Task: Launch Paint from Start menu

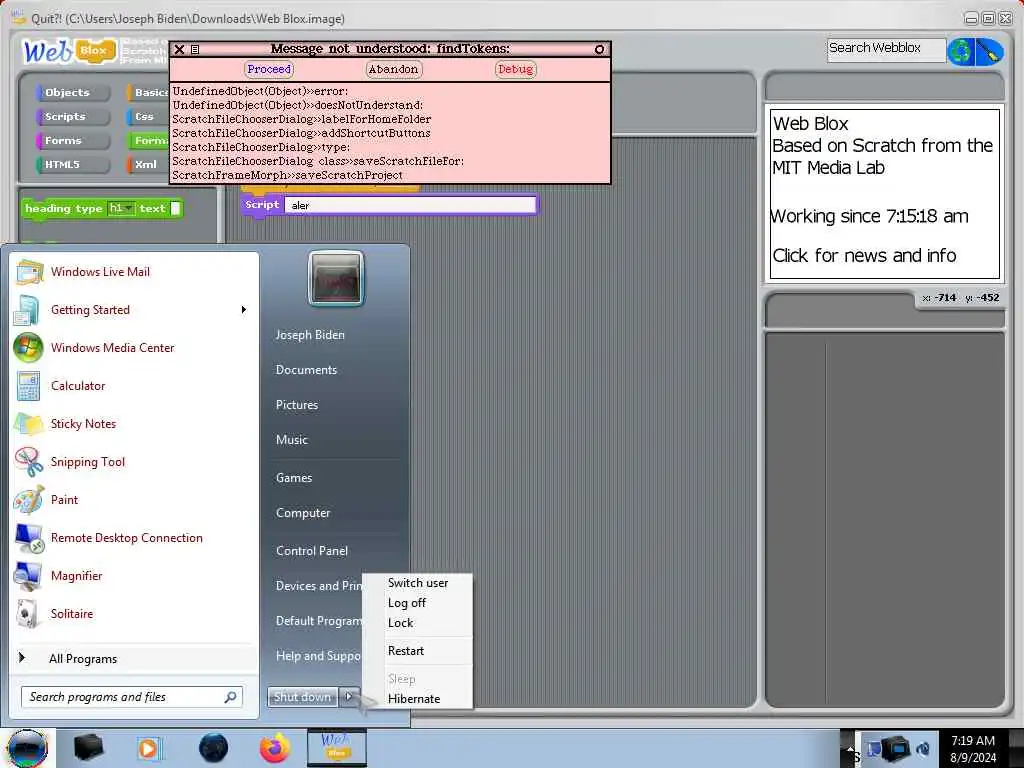Action: (134, 500)
